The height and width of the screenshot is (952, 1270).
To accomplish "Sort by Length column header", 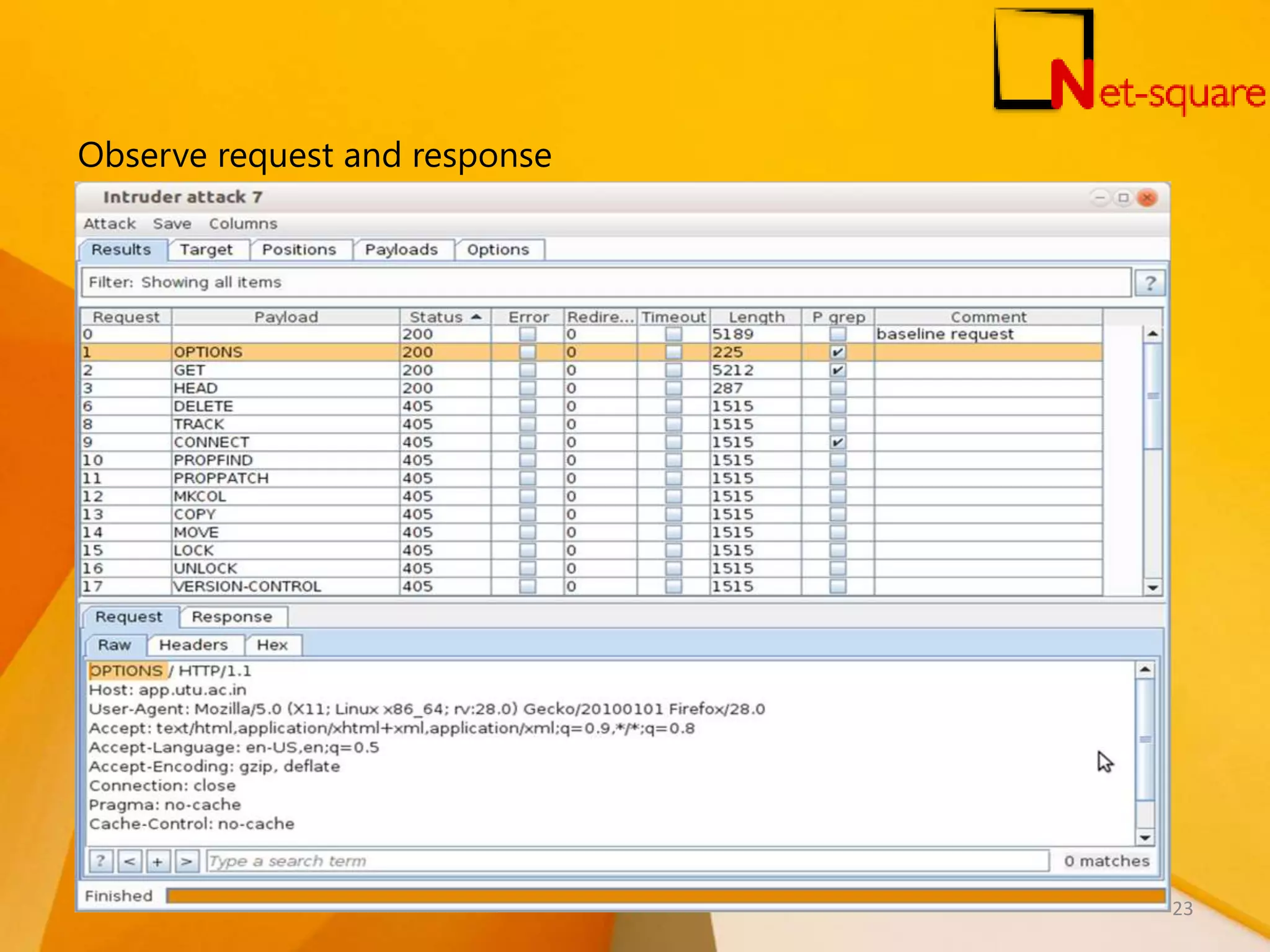I will 757,317.
